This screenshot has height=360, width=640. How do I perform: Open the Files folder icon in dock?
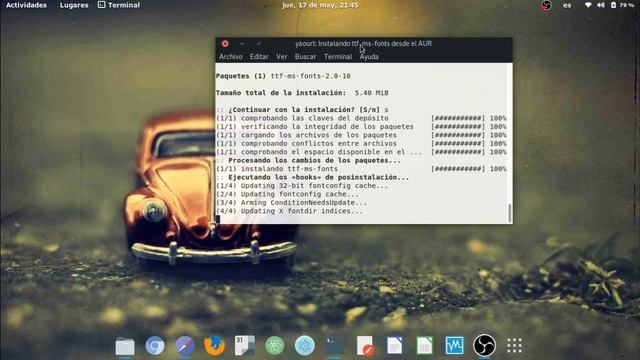[x=124, y=346]
